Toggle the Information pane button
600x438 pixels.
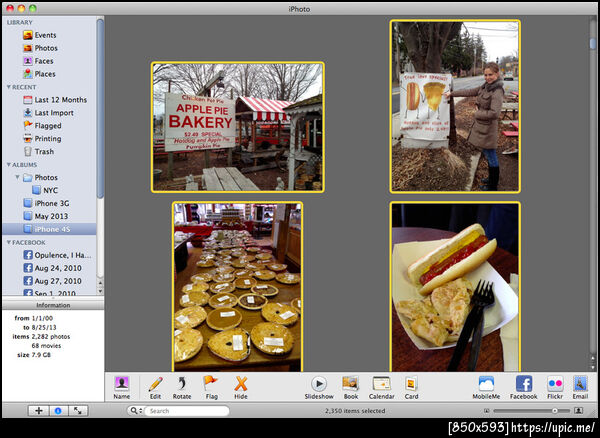pyautogui.click(x=58, y=411)
